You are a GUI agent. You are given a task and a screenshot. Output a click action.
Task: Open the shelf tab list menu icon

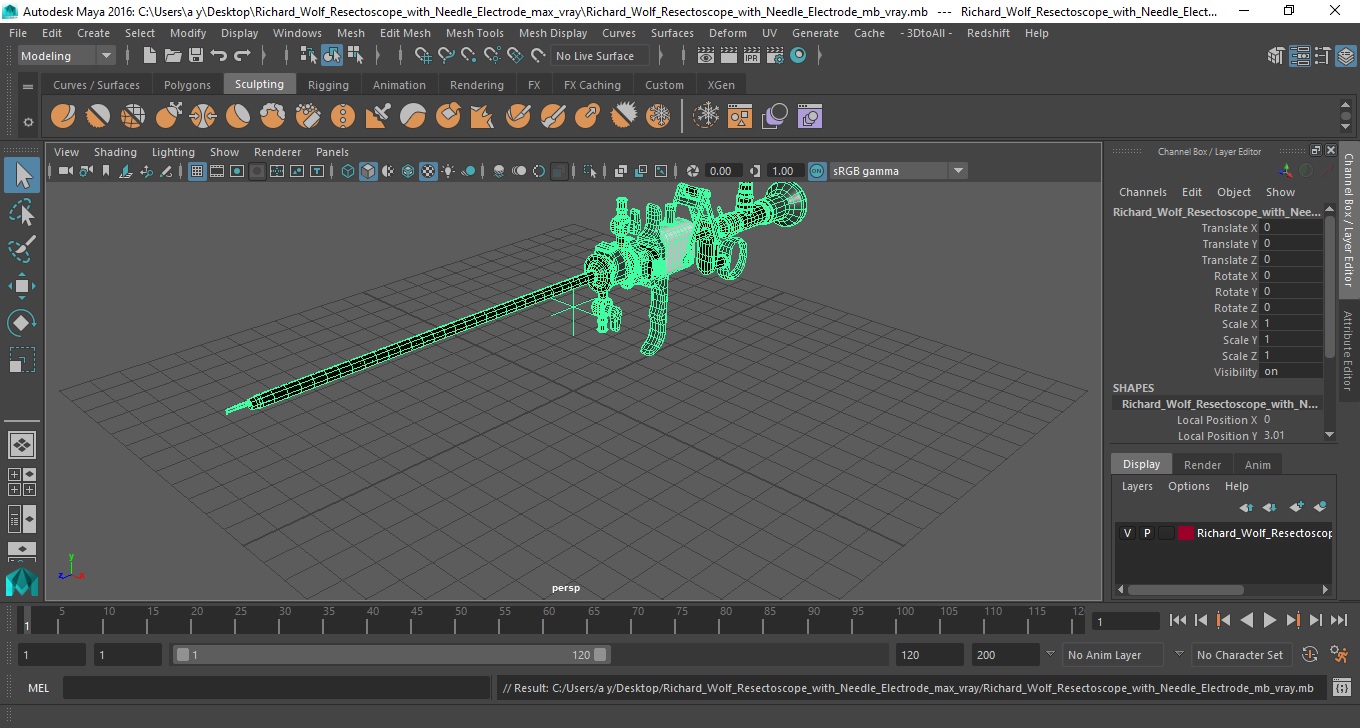pos(28,87)
